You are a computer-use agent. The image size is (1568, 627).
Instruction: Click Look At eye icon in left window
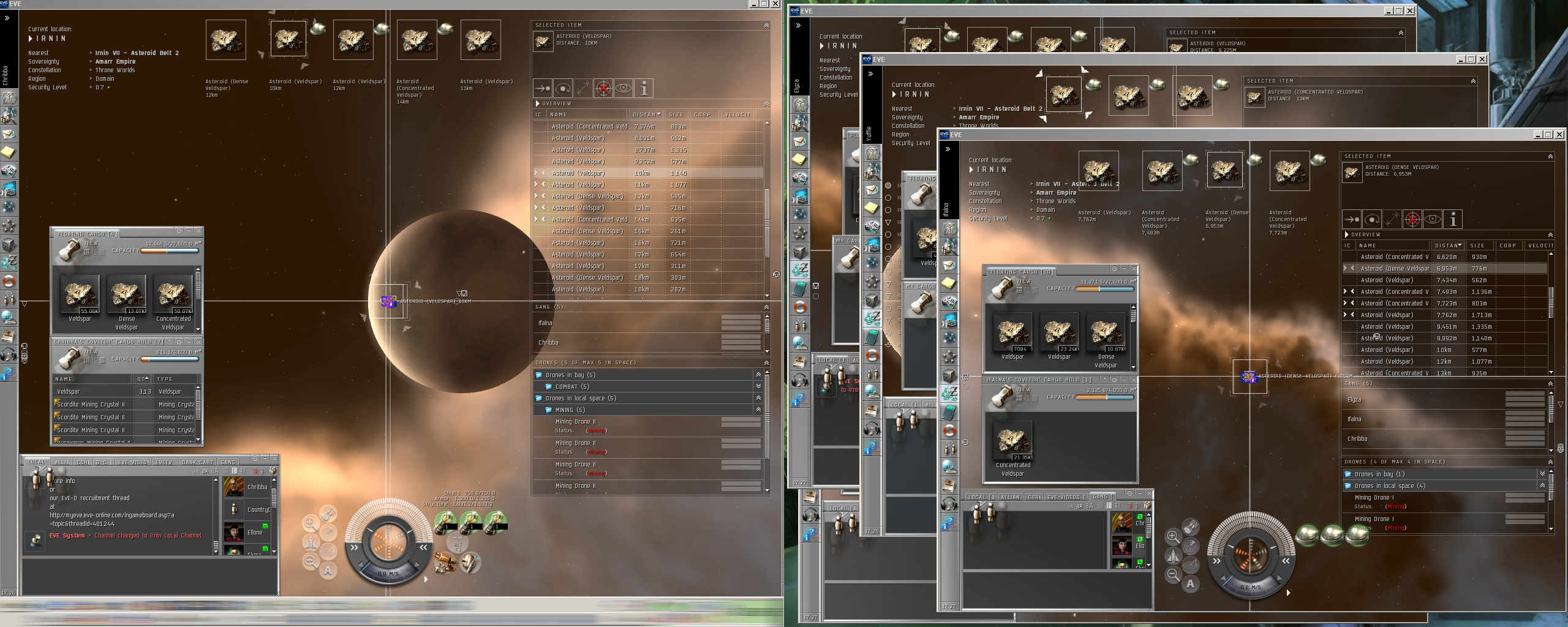[x=624, y=89]
